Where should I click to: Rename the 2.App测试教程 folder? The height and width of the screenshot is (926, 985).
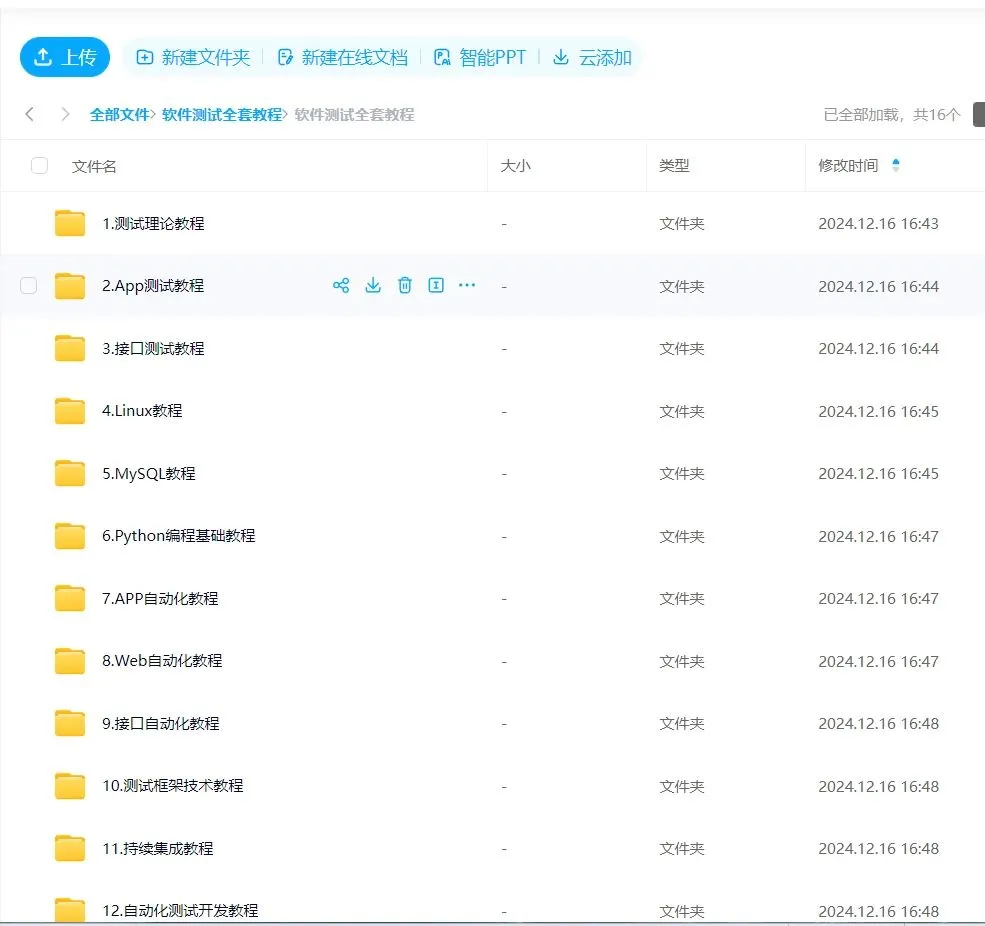(x=436, y=285)
